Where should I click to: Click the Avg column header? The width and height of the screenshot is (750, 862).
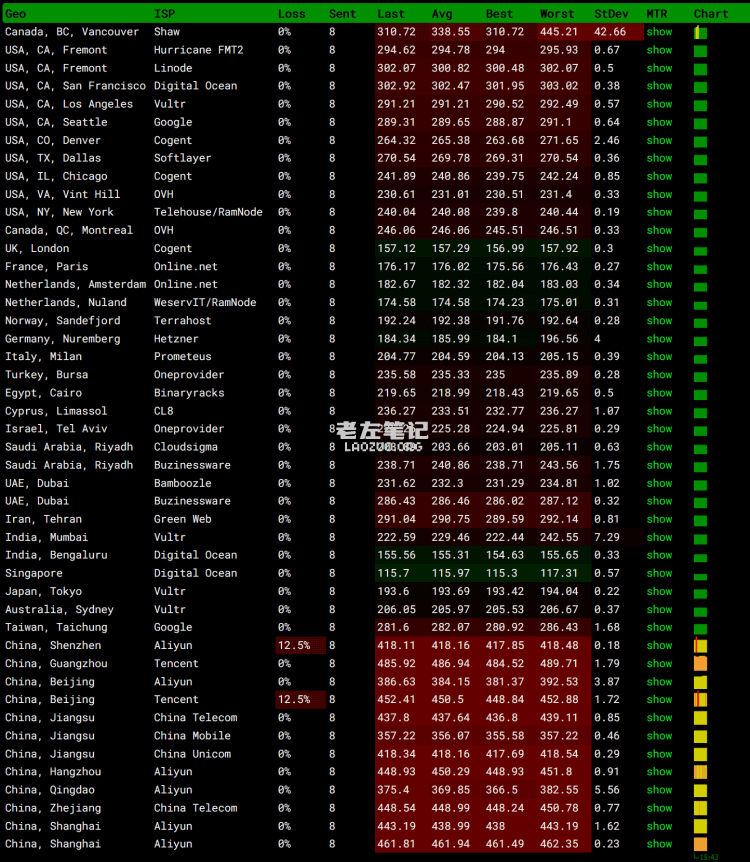point(442,14)
